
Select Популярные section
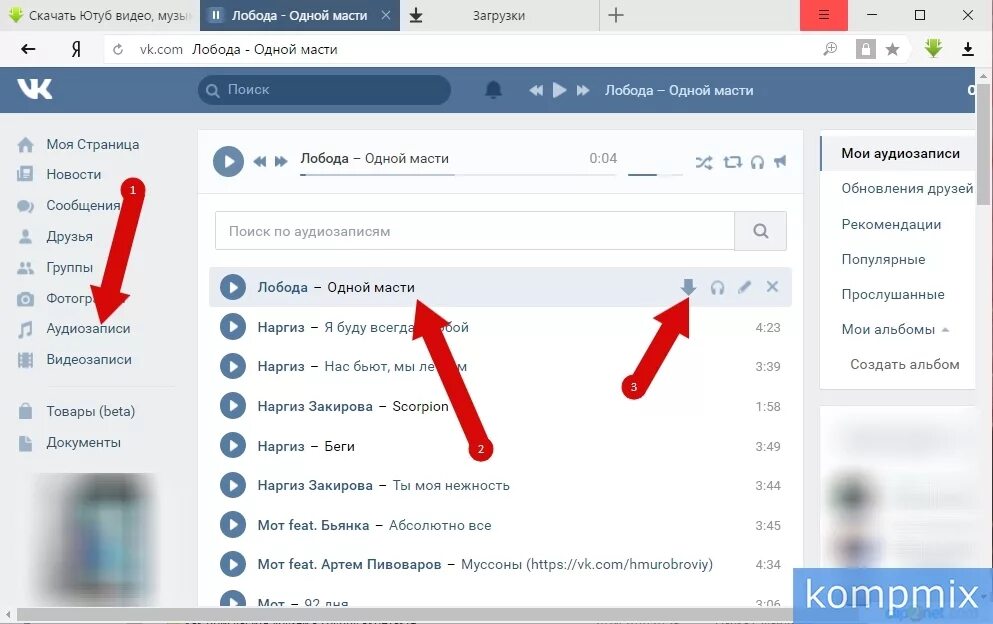(x=883, y=259)
